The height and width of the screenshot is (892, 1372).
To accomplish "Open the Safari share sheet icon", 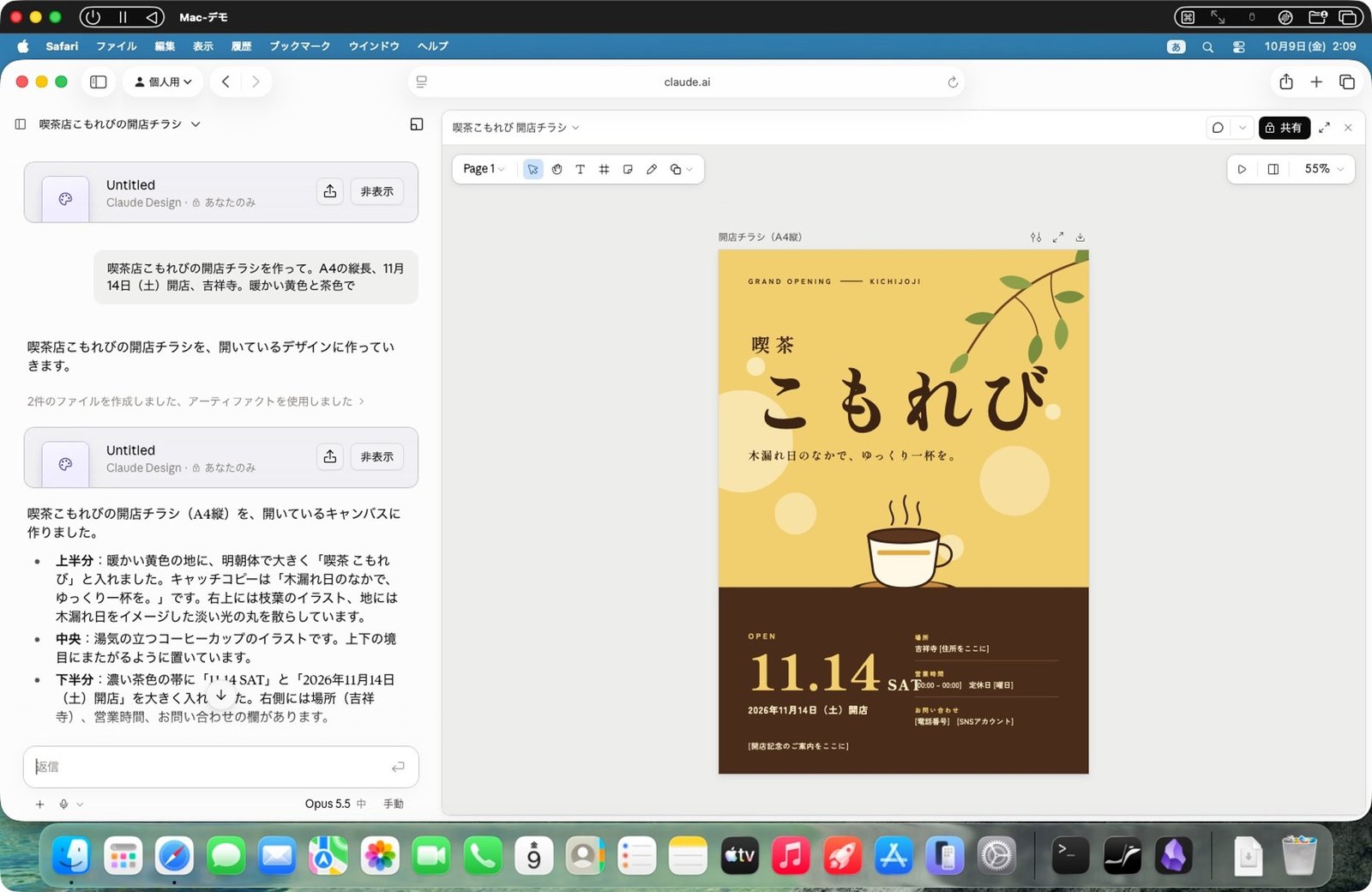I will coord(1286,82).
